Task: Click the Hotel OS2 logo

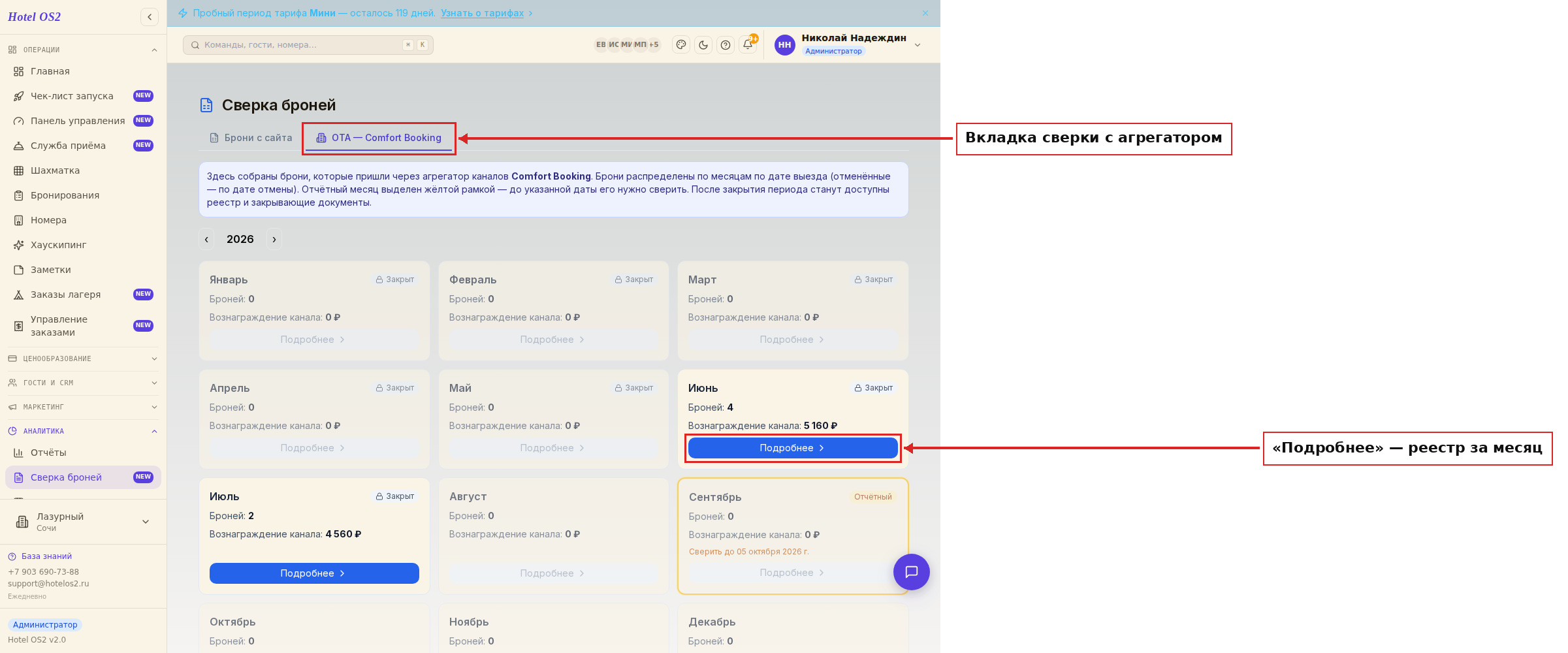Action: tap(35, 17)
